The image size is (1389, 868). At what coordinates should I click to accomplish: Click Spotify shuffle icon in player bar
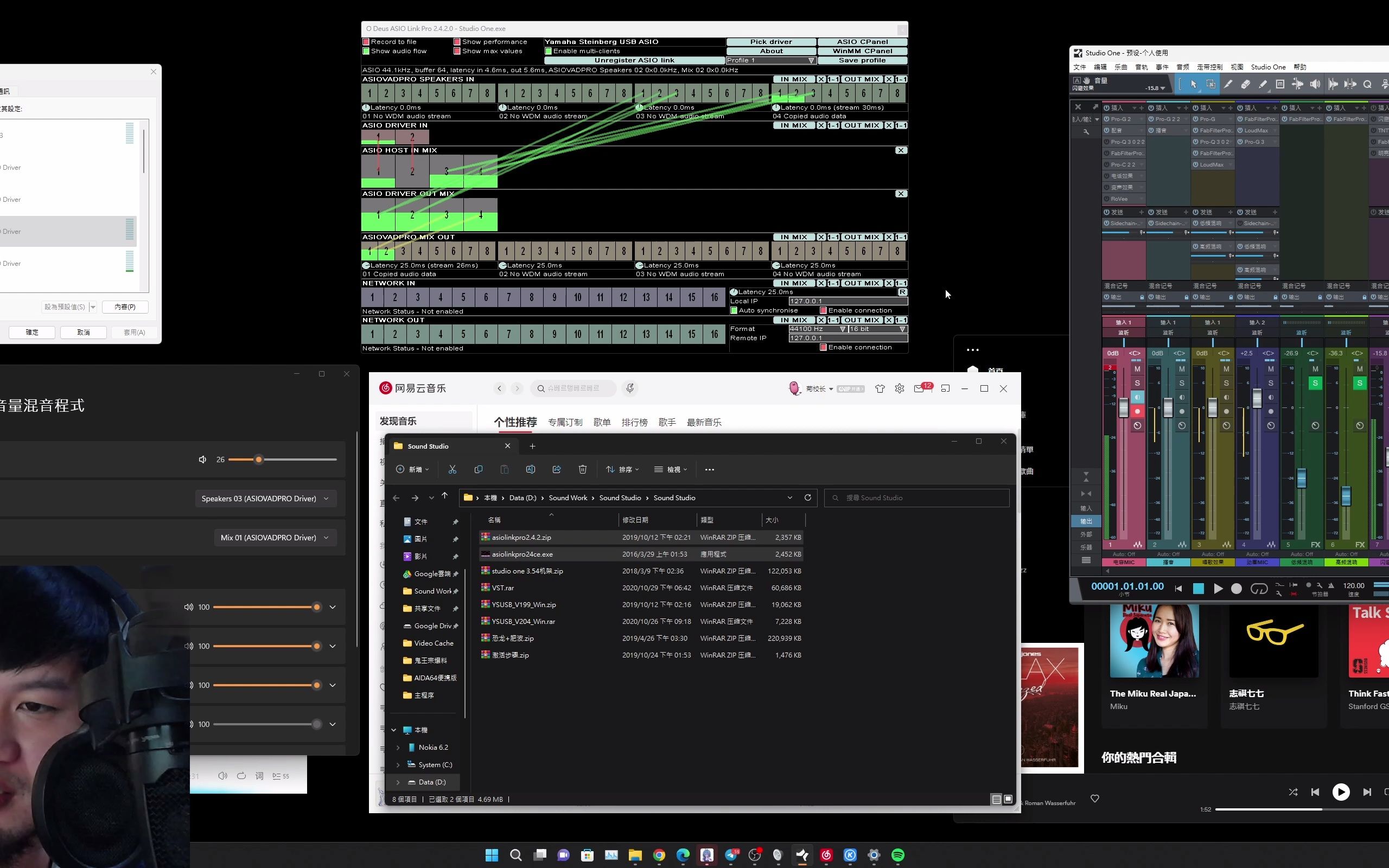[x=1293, y=792]
